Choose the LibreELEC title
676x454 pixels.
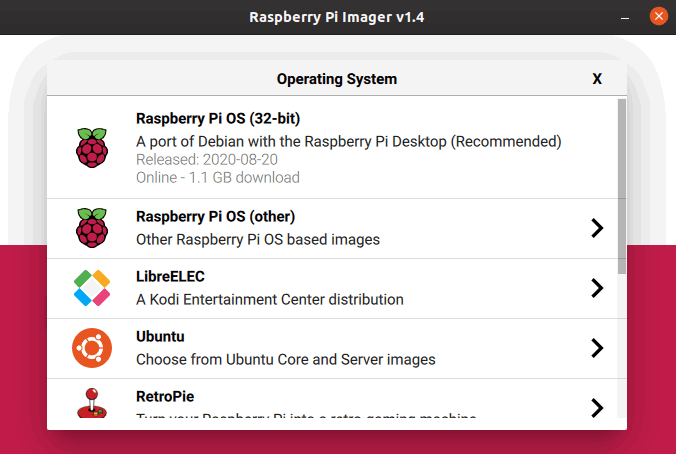pos(170,276)
